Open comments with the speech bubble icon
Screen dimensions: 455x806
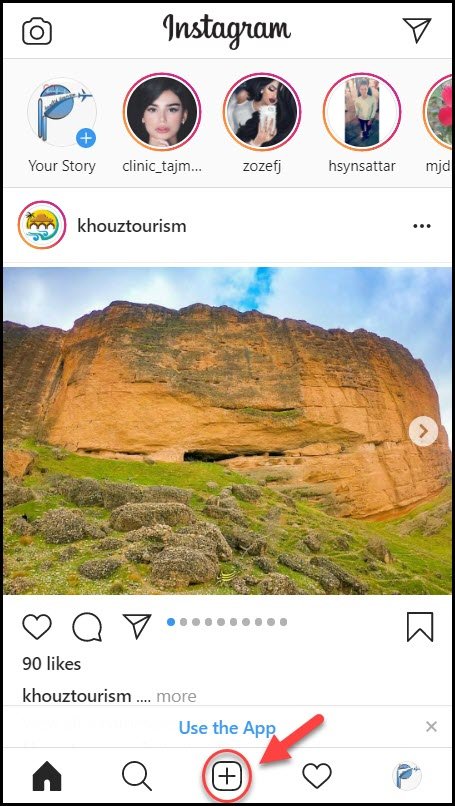click(x=87, y=627)
